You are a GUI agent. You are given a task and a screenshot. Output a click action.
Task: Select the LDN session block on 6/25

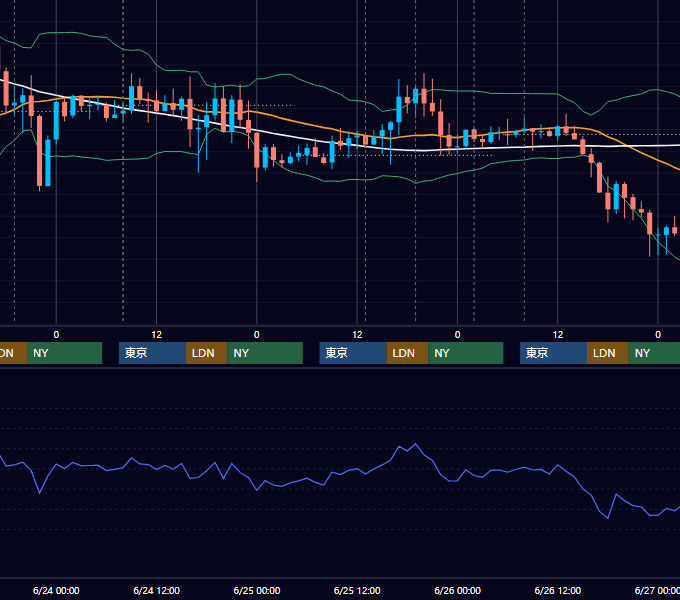point(407,353)
